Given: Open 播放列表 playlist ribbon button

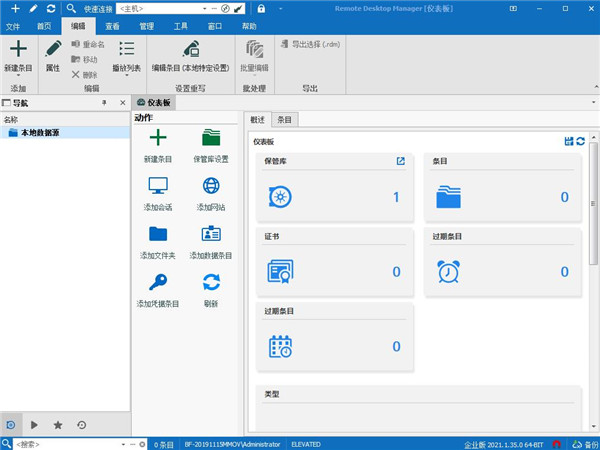Looking at the screenshot, I should (x=126, y=56).
